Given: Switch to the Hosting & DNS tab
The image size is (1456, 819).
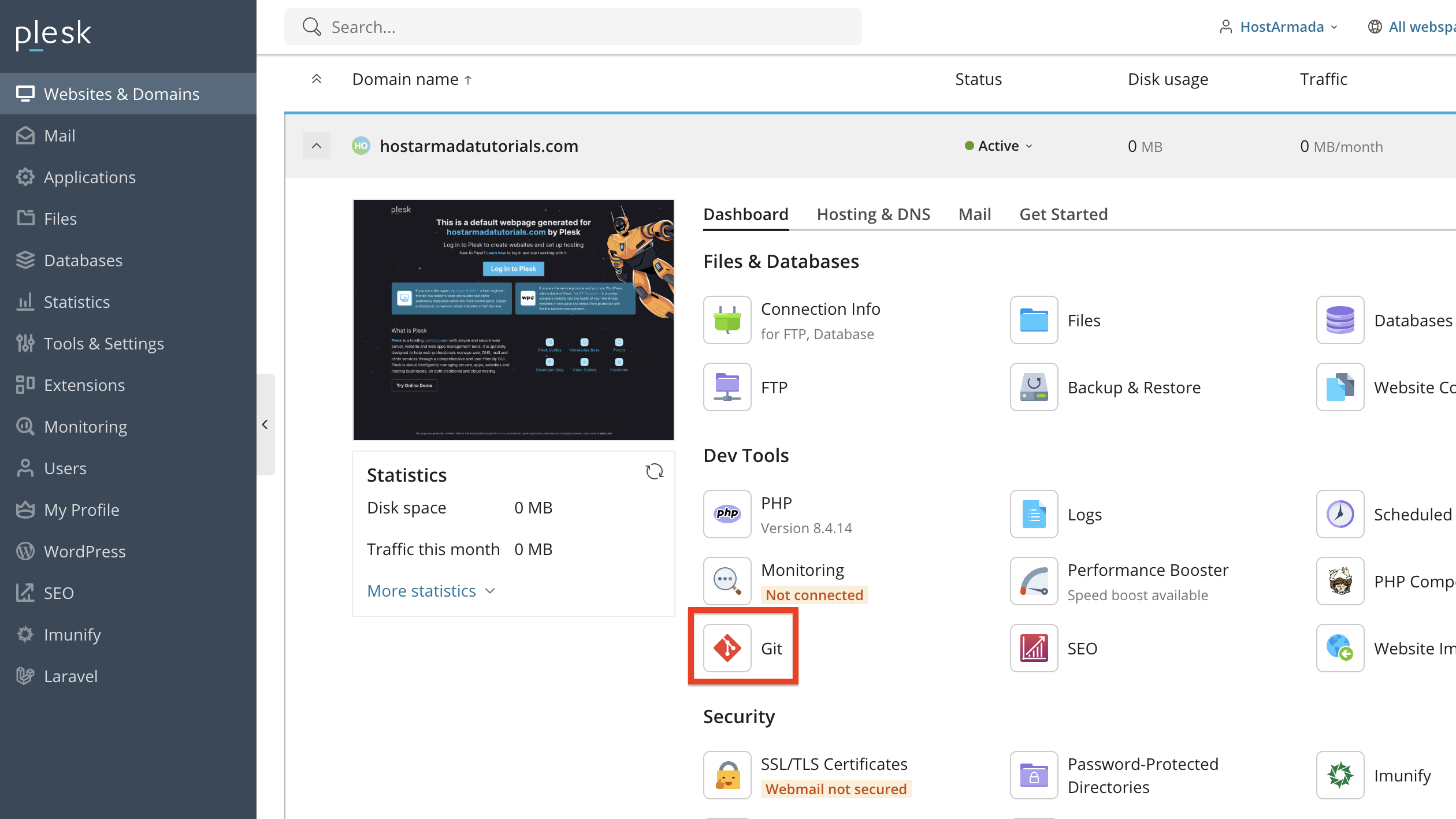Looking at the screenshot, I should pyautogui.click(x=872, y=215).
